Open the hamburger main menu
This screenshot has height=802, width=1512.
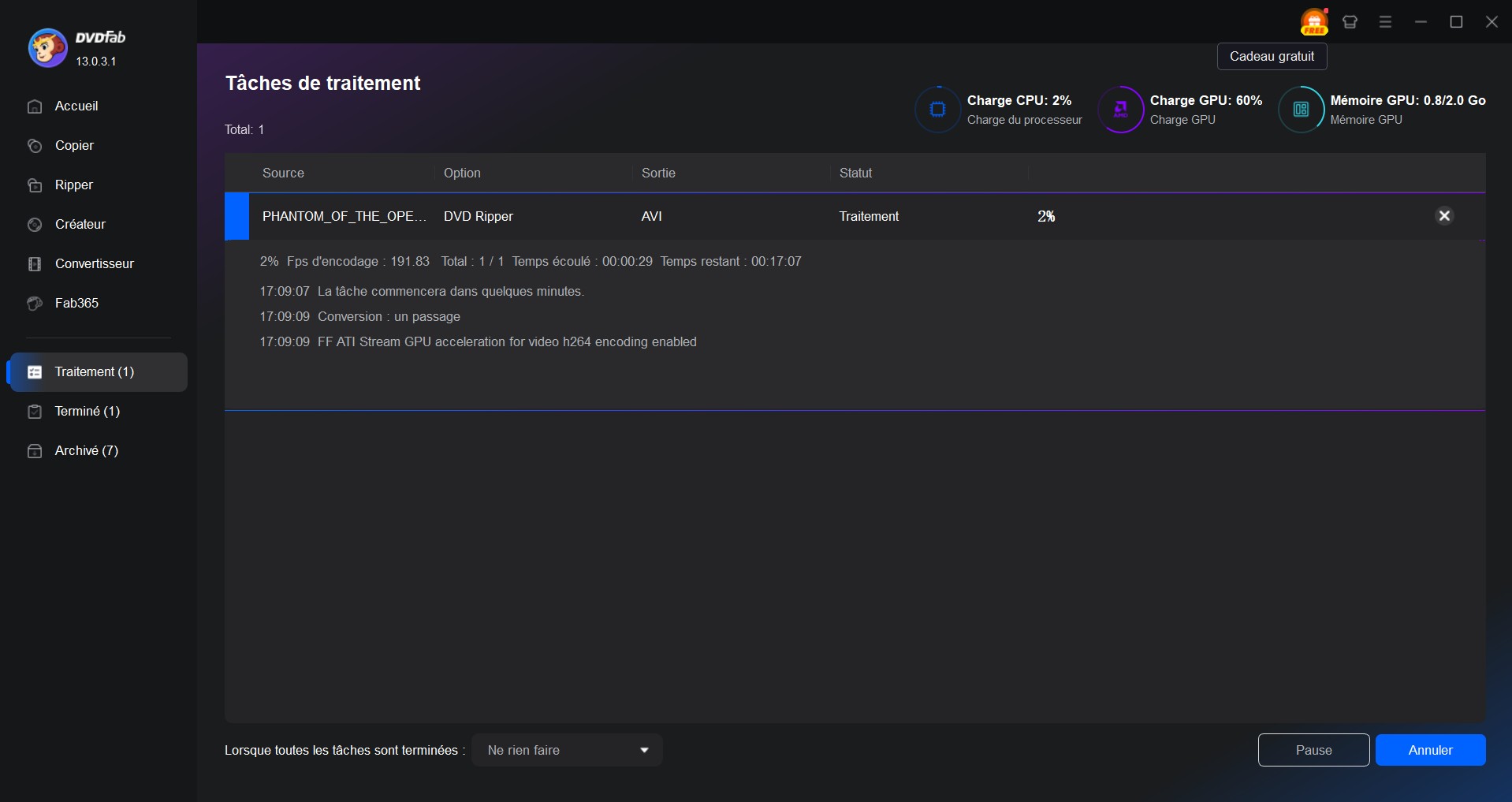tap(1385, 22)
